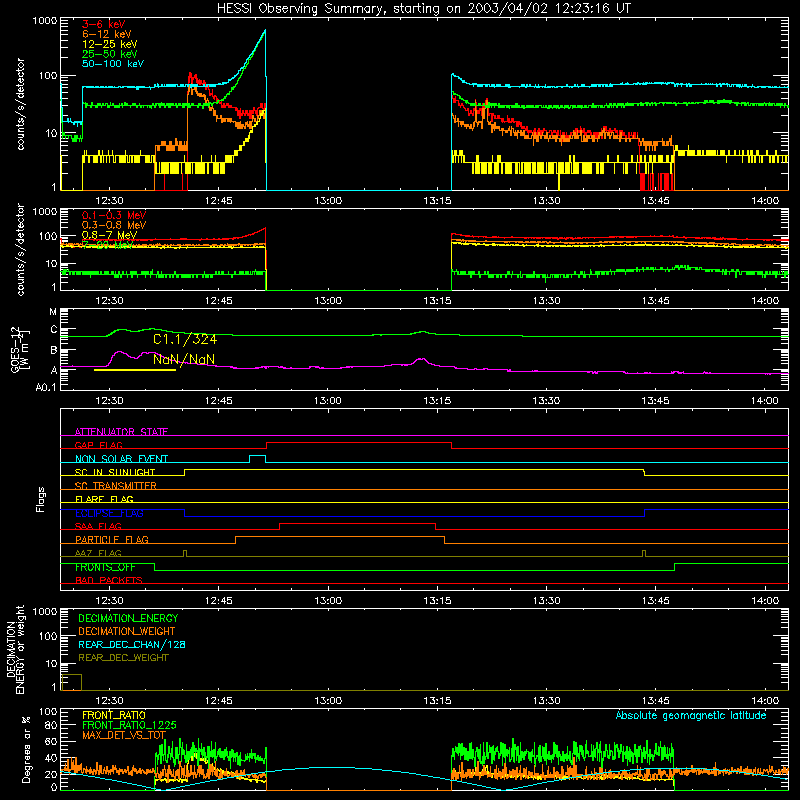Screen dimensions: 800x800
Task: Select the BAD_PACKETS flag label
Action: [109, 580]
